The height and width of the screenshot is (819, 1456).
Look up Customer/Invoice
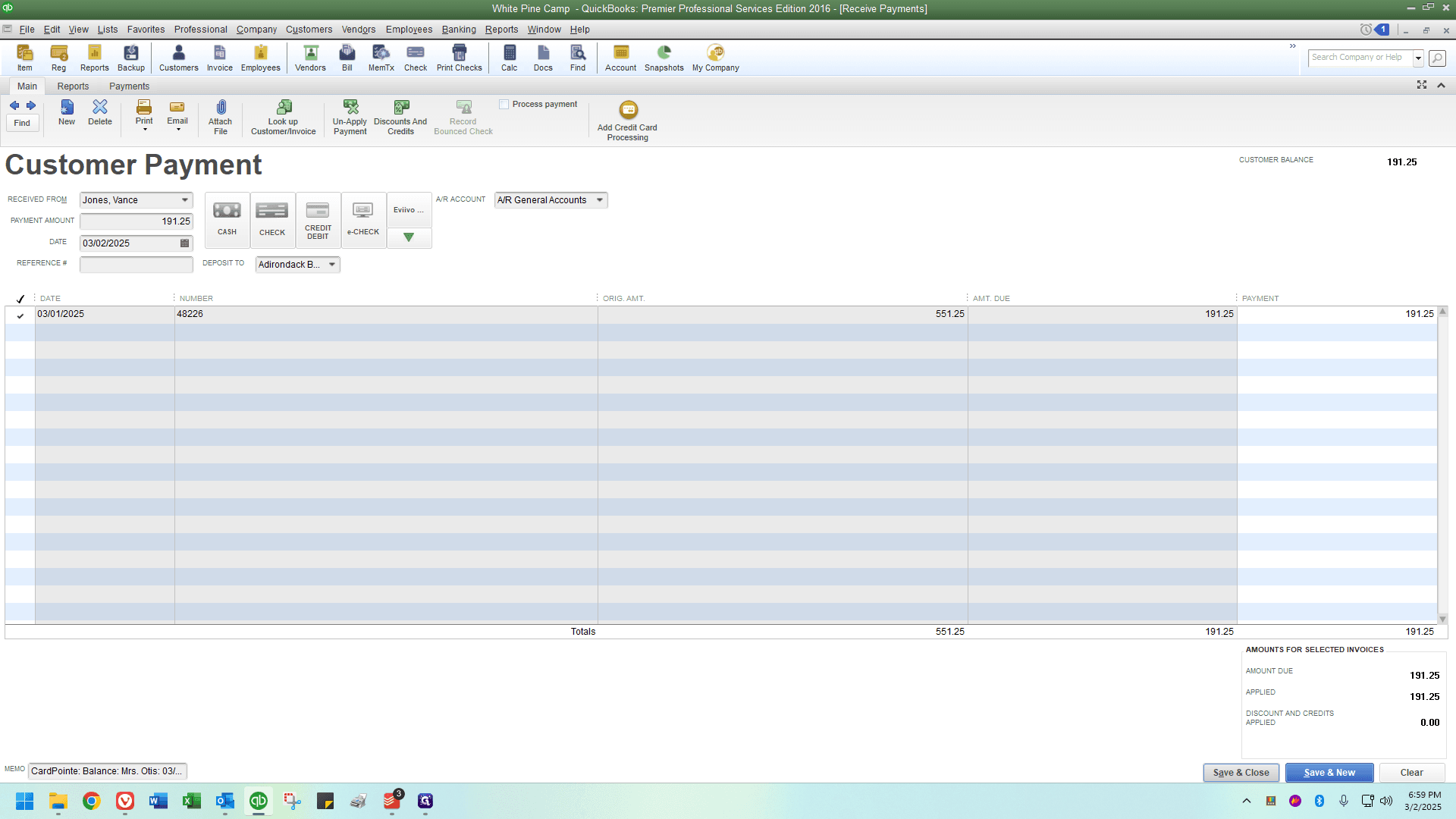284,118
